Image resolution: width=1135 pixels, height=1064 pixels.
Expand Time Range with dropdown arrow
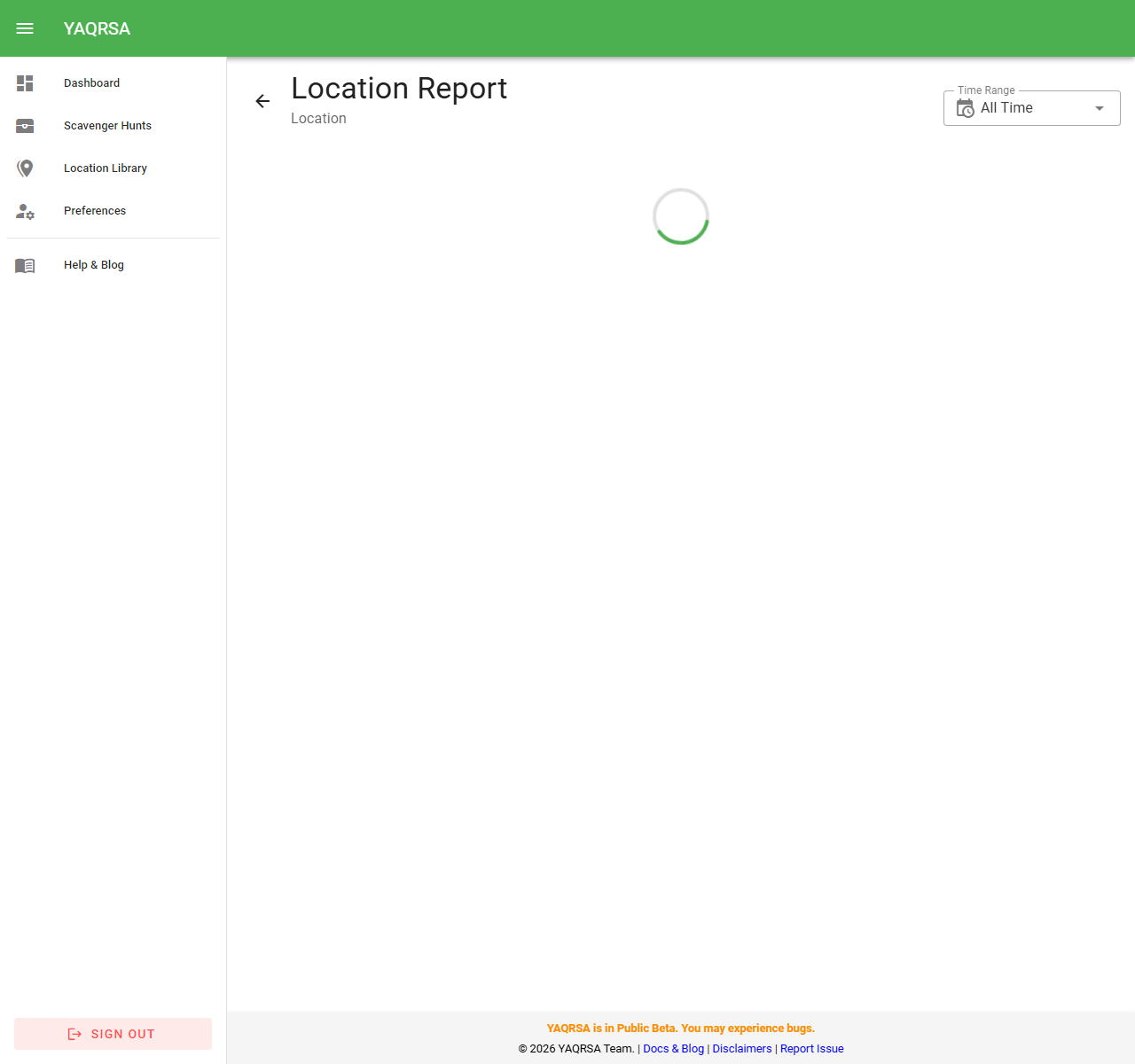[1100, 108]
